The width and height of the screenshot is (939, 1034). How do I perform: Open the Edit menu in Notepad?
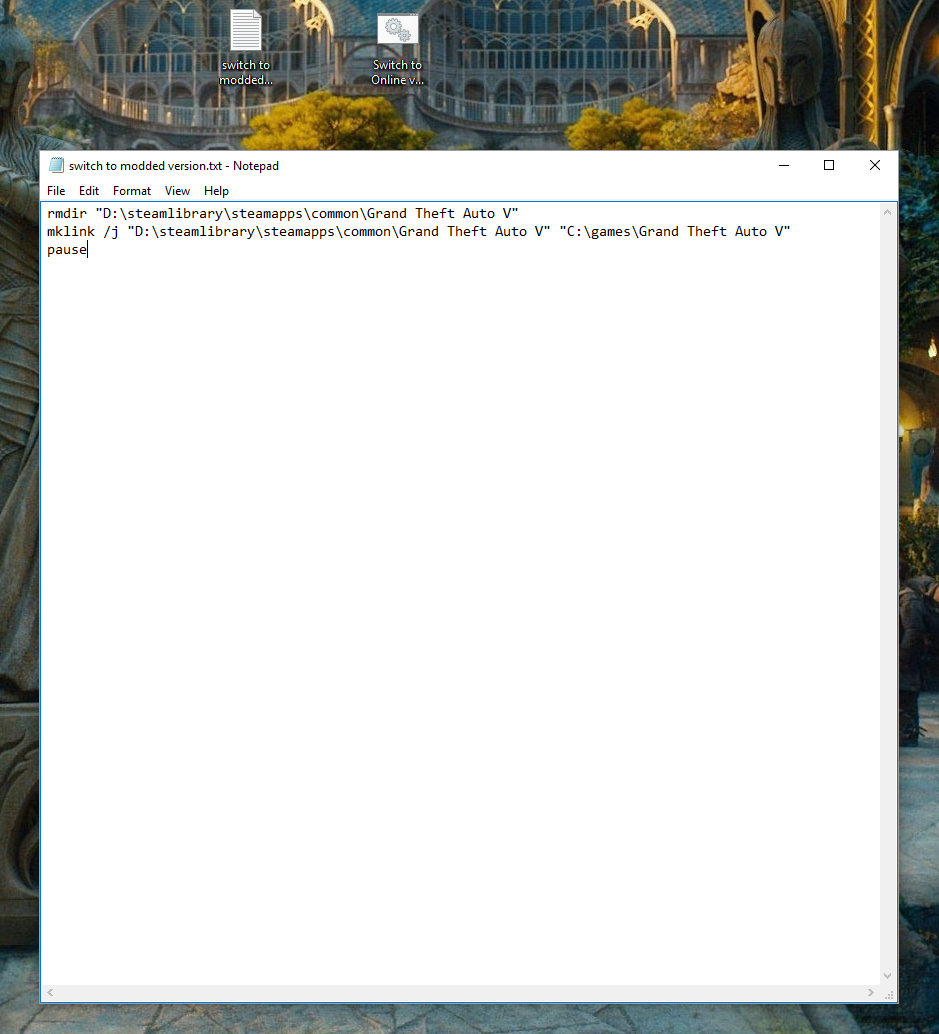[x=88, y=191]
